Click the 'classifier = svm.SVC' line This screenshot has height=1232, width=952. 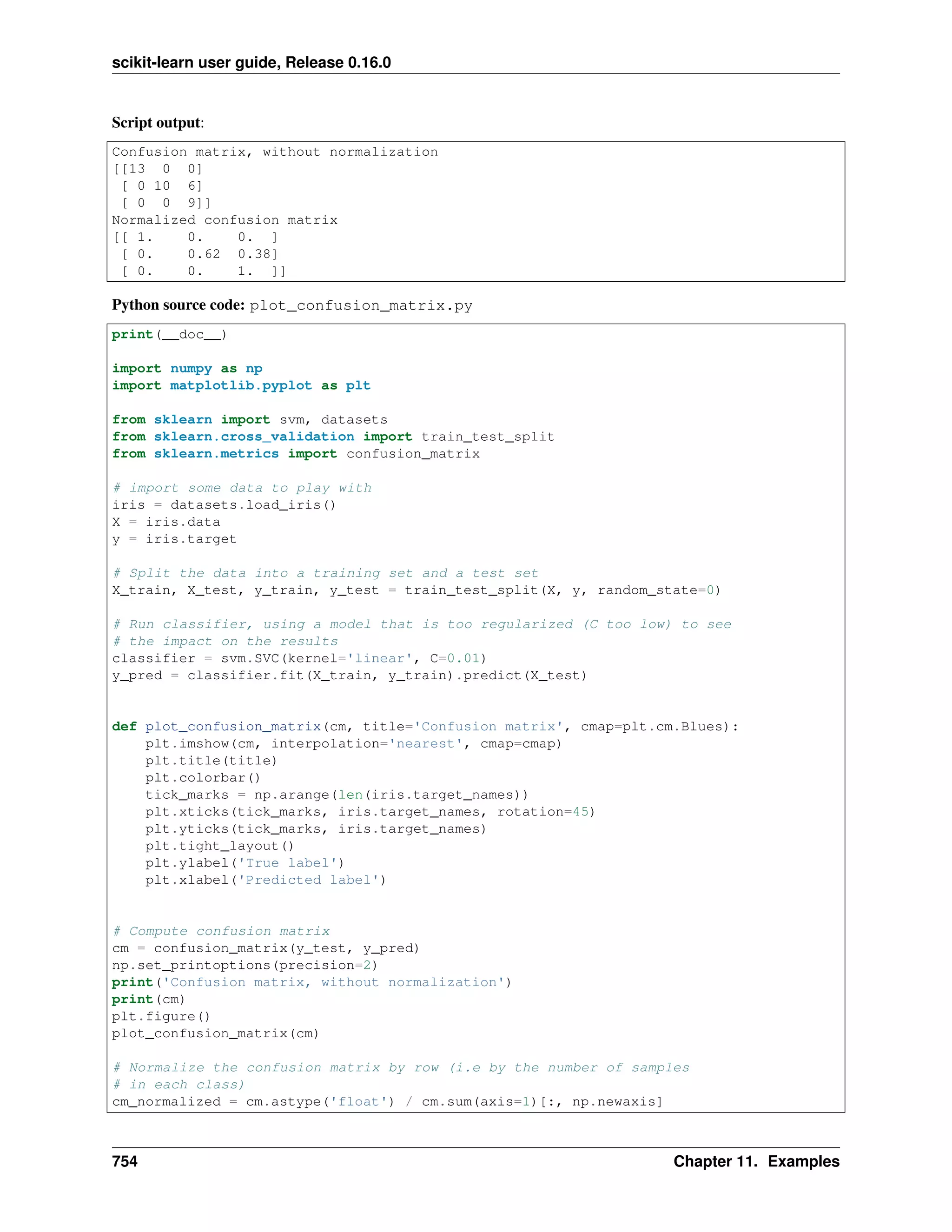pos(299,658)
